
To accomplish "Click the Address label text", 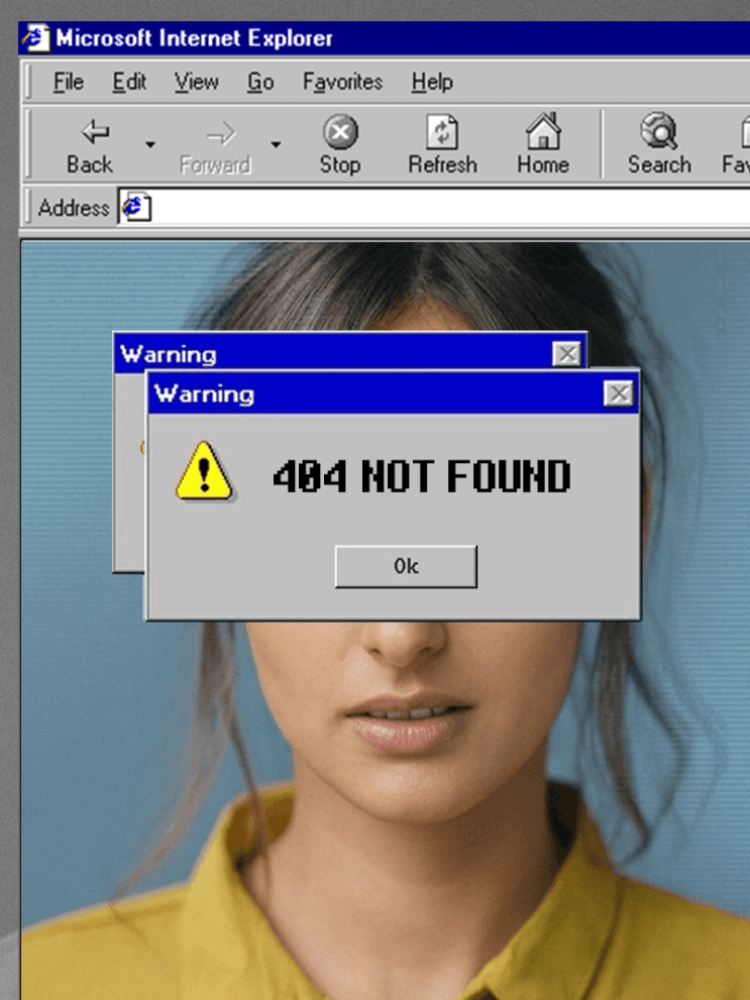I will pos(73,208).
